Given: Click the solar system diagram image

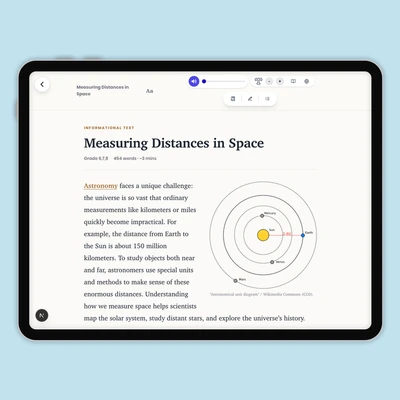Looking at the screenshot, I should pos(263,235).
